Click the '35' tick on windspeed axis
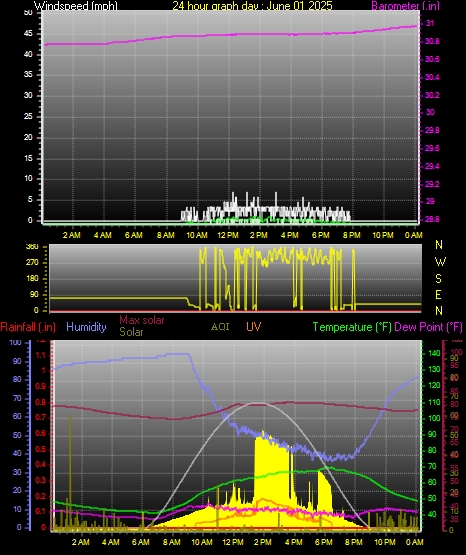466x555 pixels. pyautogui.click(x=28, y=75)
